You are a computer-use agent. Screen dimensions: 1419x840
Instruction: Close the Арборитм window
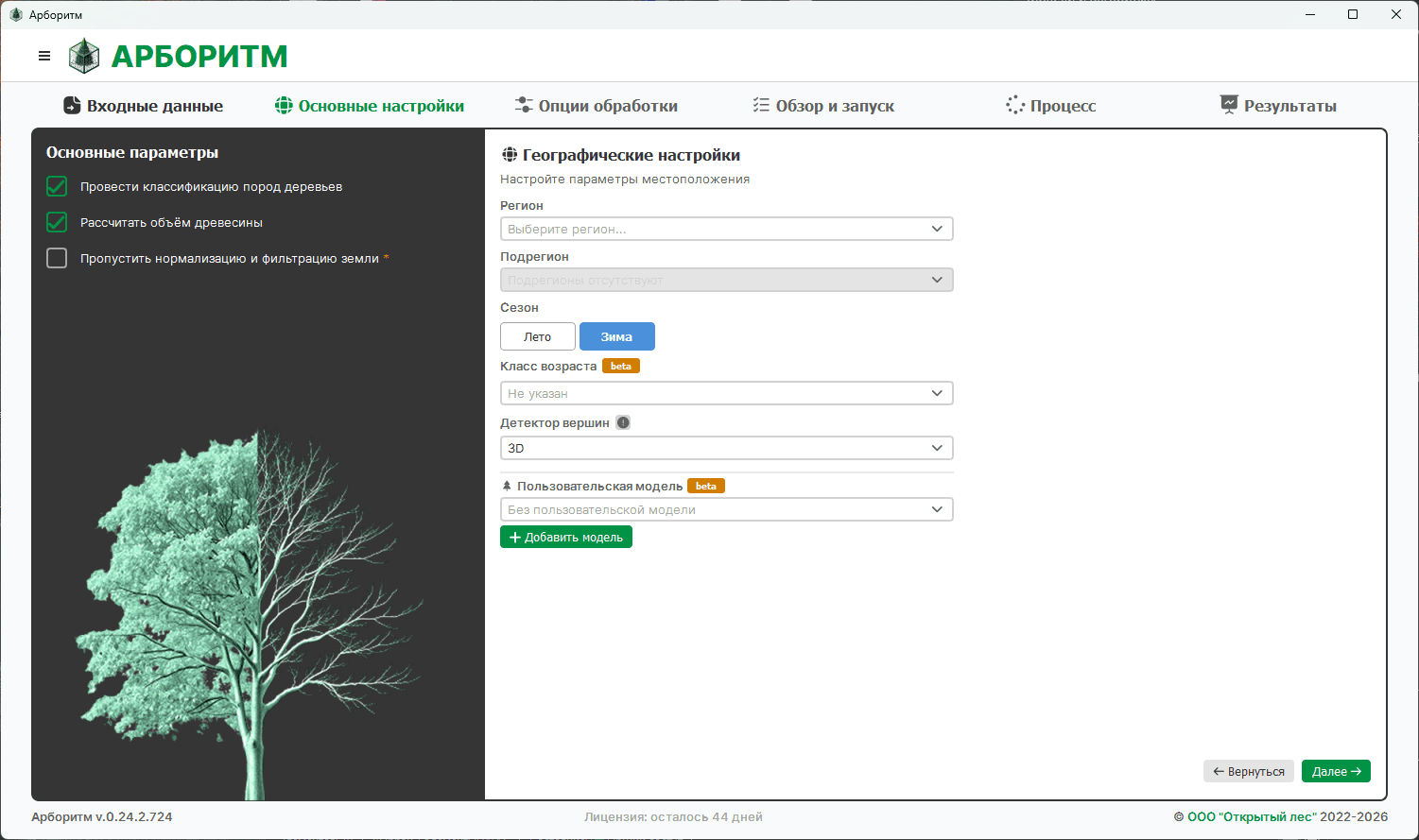(x=1396, y=14)
